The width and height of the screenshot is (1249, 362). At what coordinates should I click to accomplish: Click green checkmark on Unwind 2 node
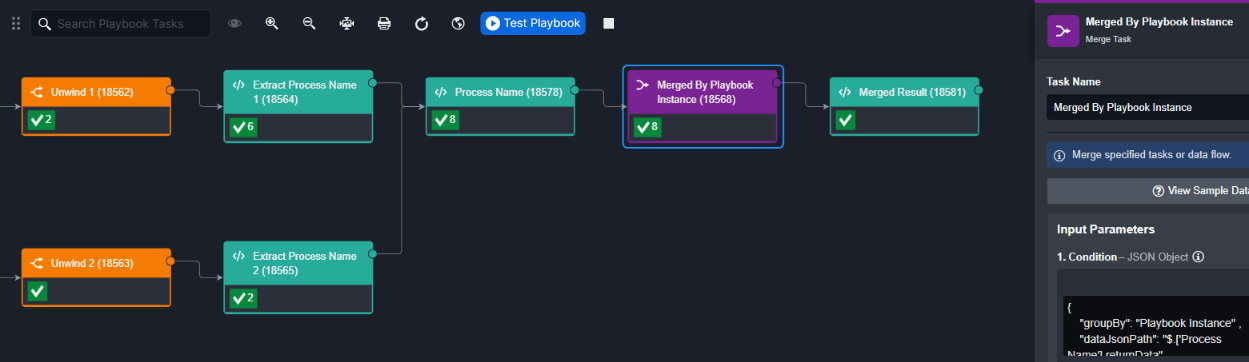37,291
